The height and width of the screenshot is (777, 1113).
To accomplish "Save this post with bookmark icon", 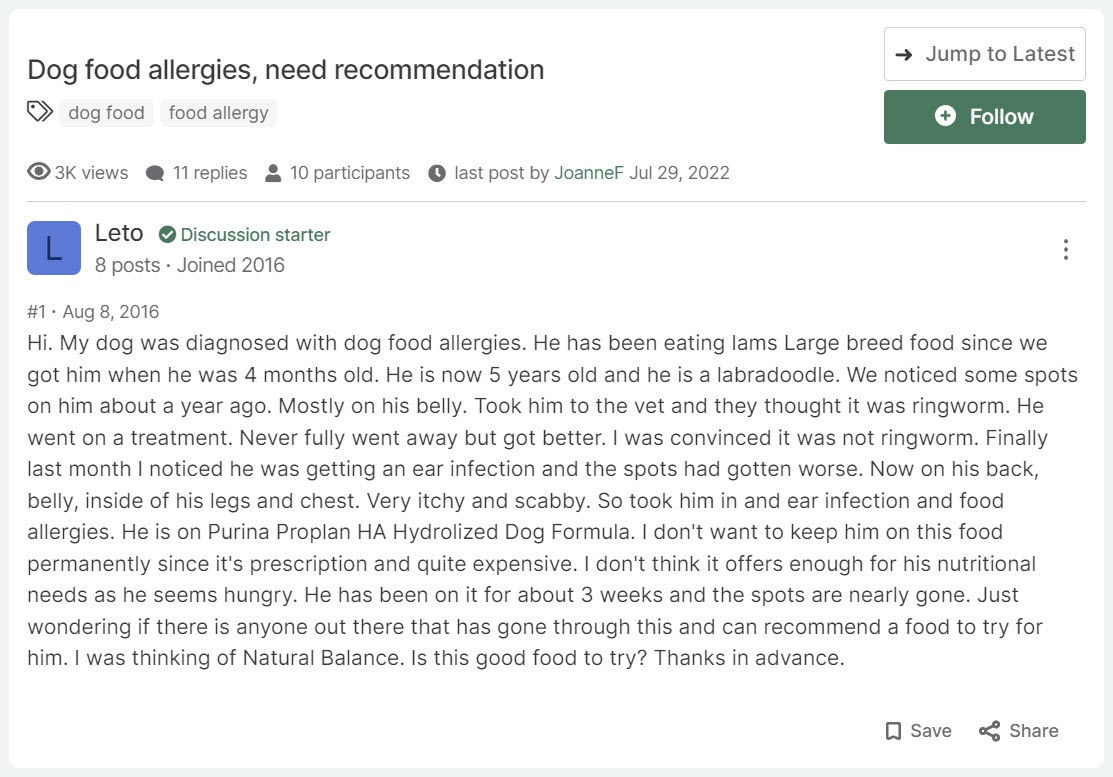I will click(x=917, y=731).
